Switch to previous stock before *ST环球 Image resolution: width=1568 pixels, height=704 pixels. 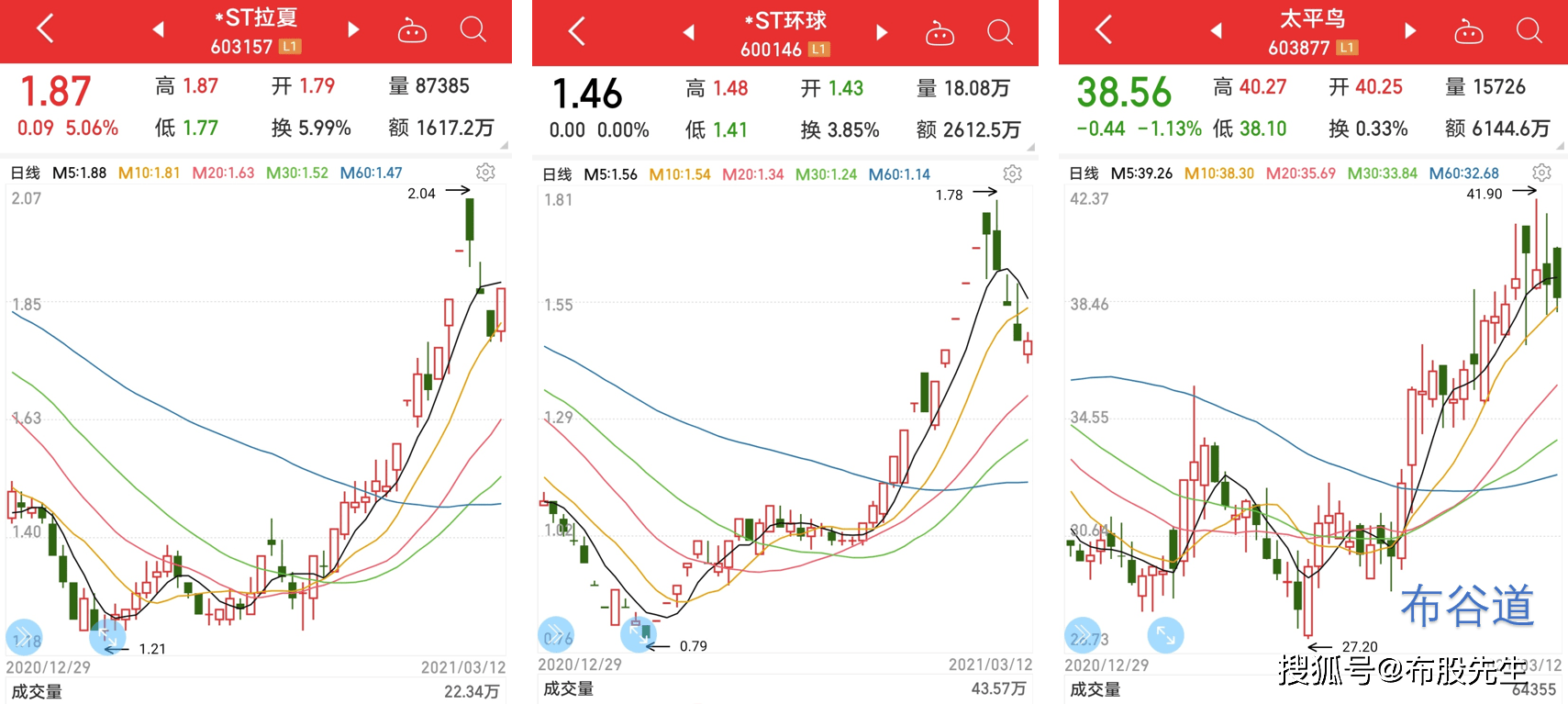(688, 33)
